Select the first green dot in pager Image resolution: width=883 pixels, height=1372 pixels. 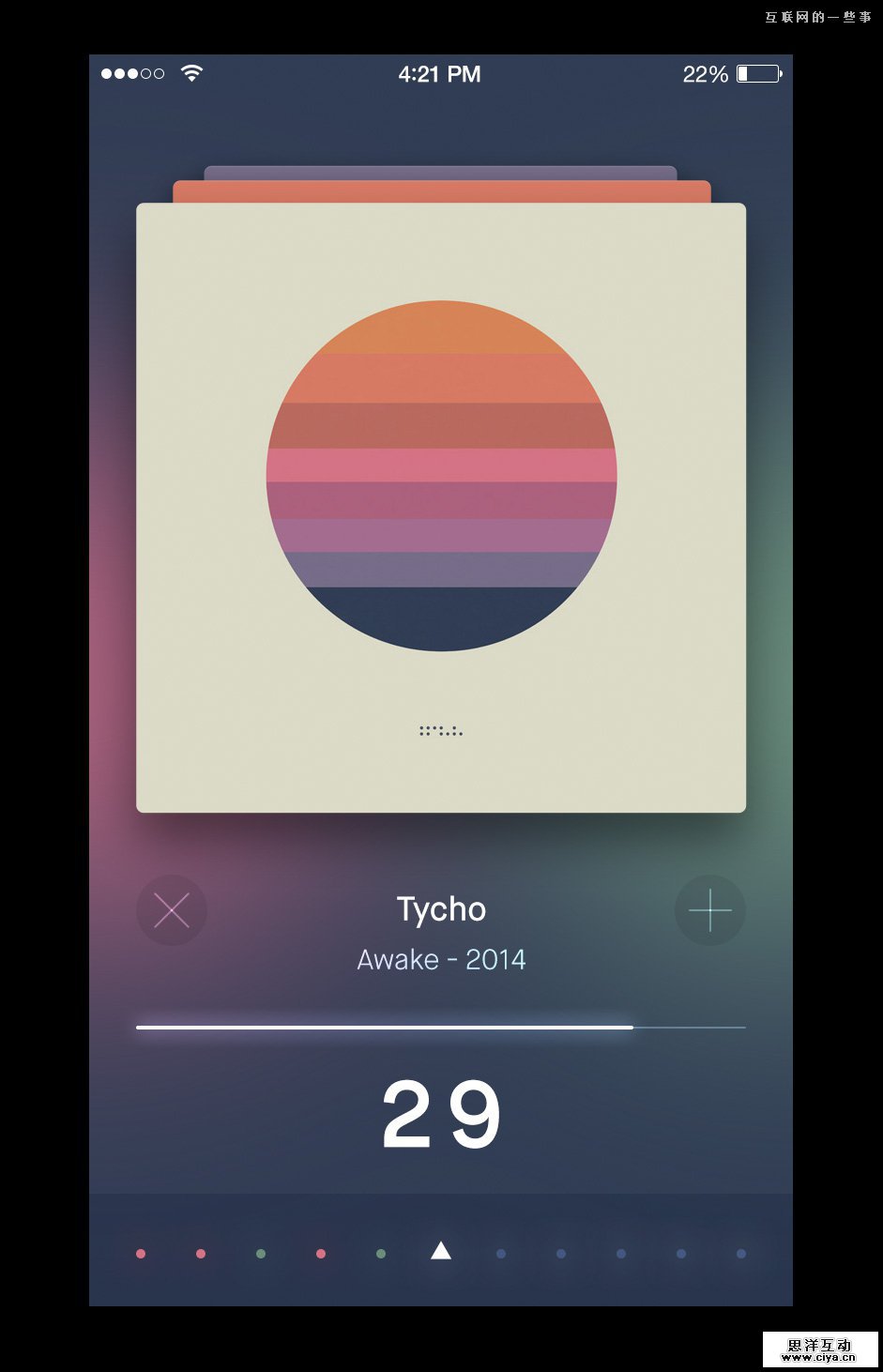261,1254
